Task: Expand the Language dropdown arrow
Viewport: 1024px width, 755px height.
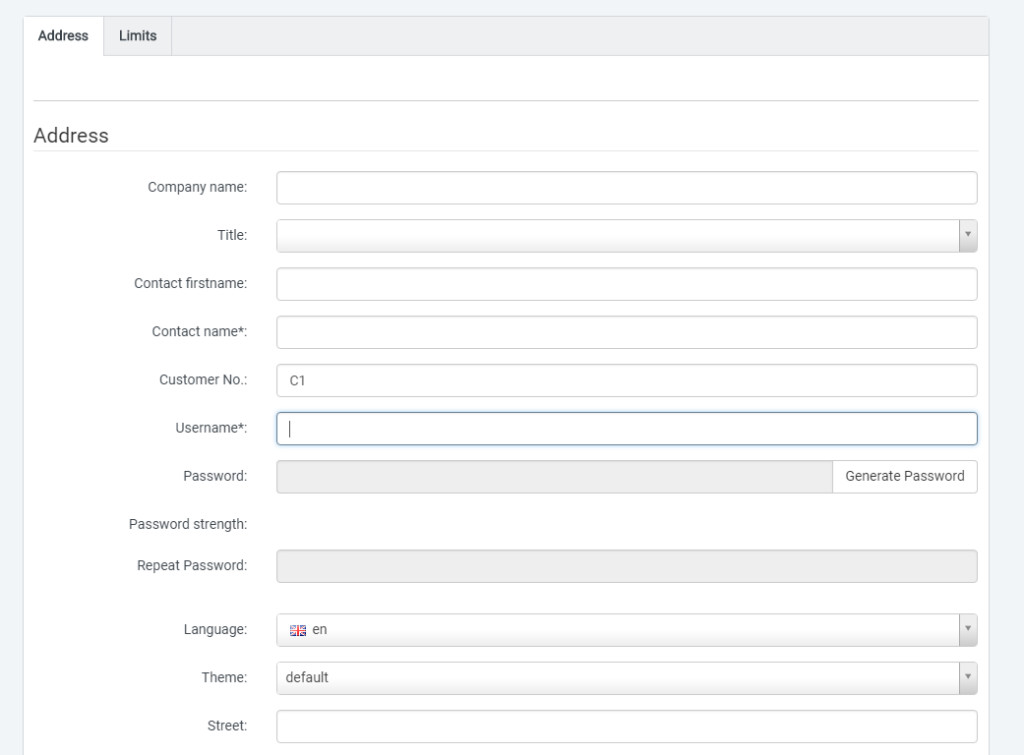Action: pyautogui.click(x=967, y=630)
